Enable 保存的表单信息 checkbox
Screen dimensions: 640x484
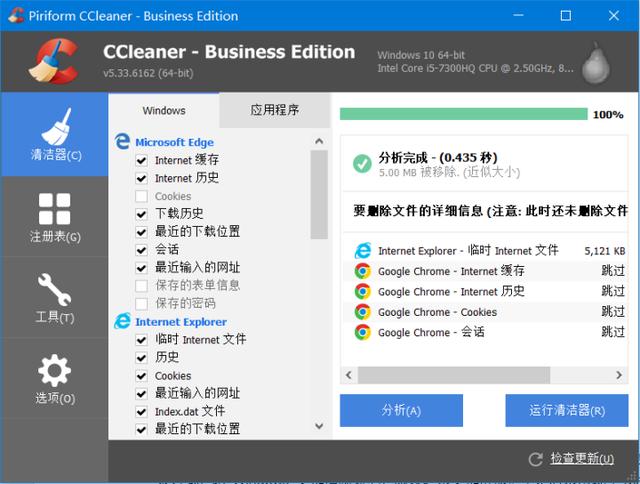(141, 286)
